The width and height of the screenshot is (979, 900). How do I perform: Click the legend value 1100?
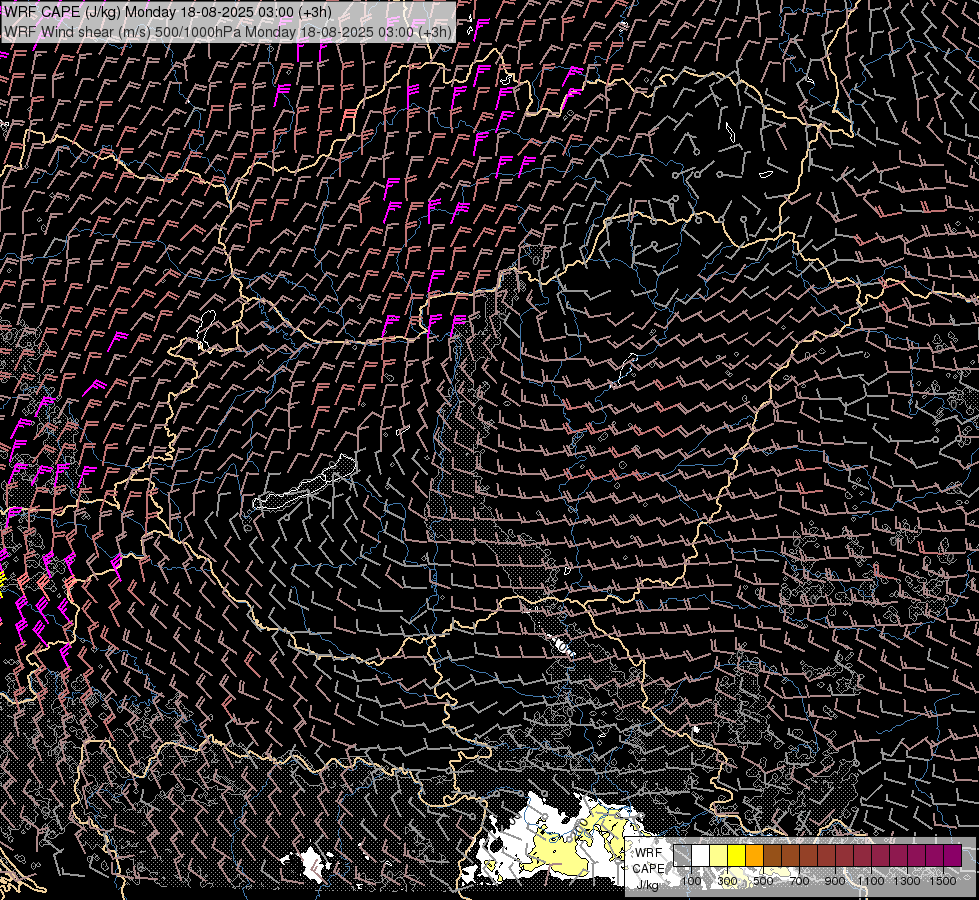point(871,881)
